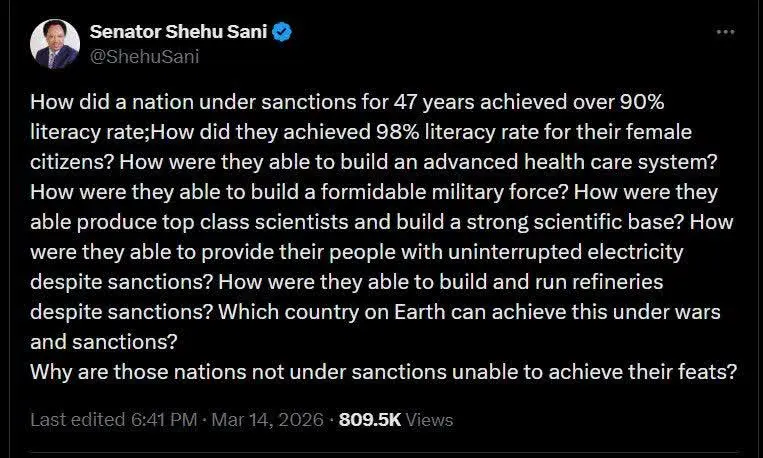This screenshot has height=458, width=763.
Task: Click the blue verified badge icon
Action: coord(283,33)
